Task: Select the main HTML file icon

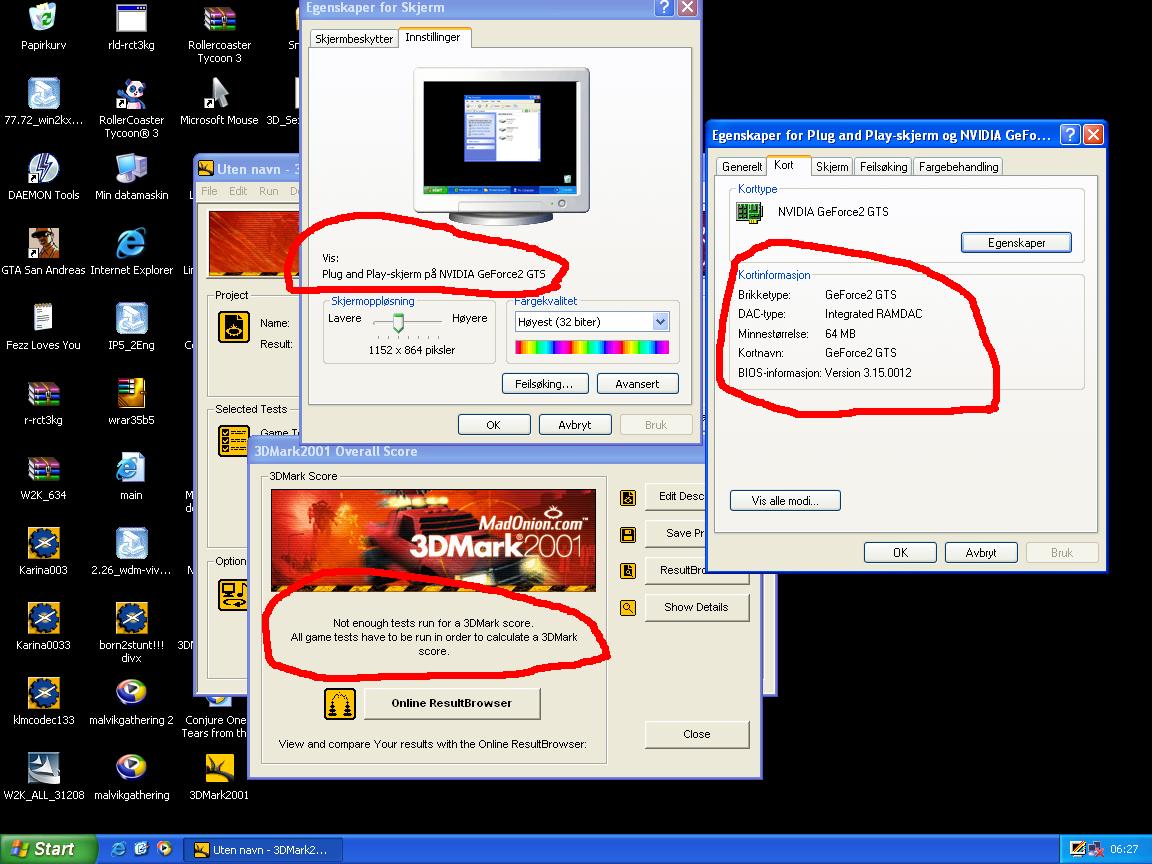Action: [132, 468]
